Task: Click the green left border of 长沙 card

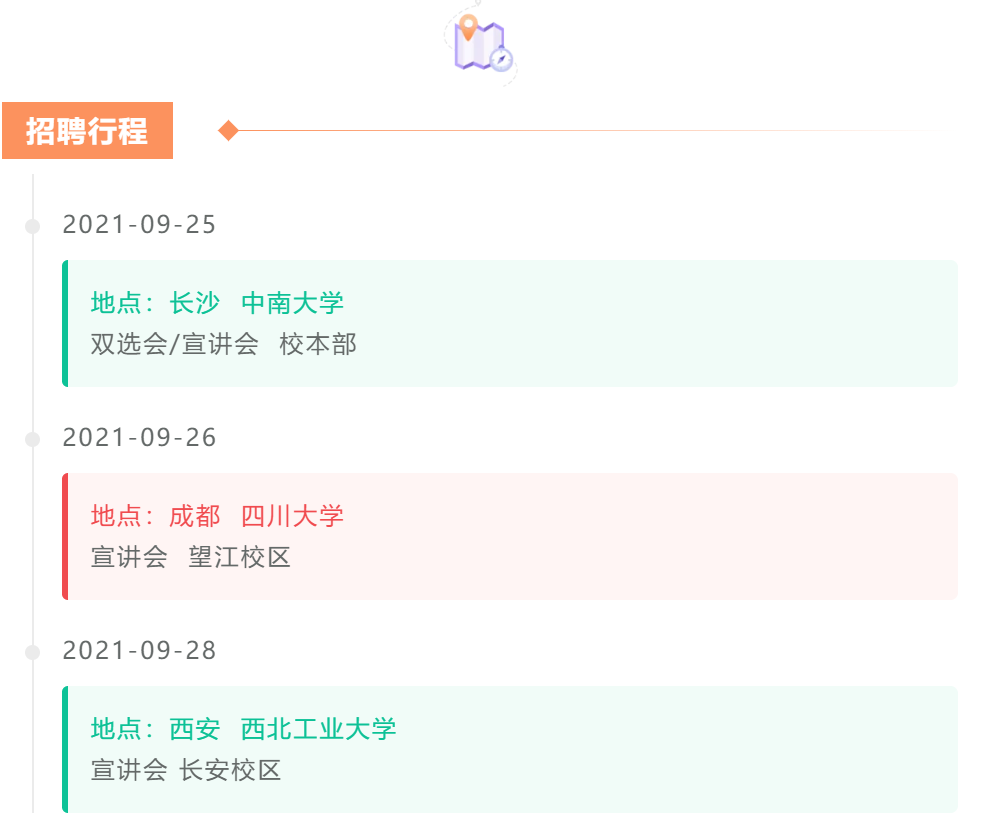Action: (65, 323)
